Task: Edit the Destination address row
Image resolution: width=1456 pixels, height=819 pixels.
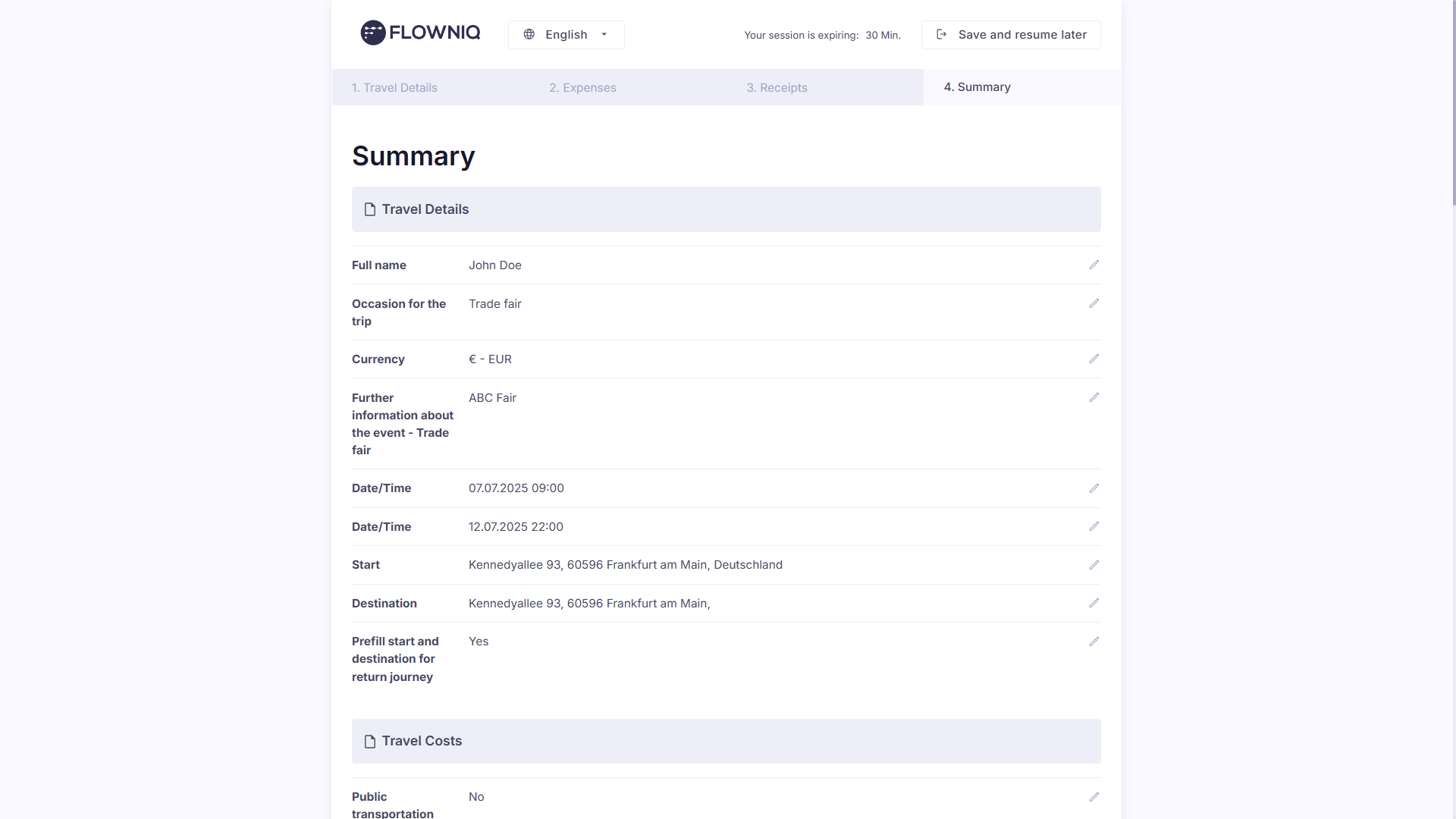Action: coord(1094,603)
